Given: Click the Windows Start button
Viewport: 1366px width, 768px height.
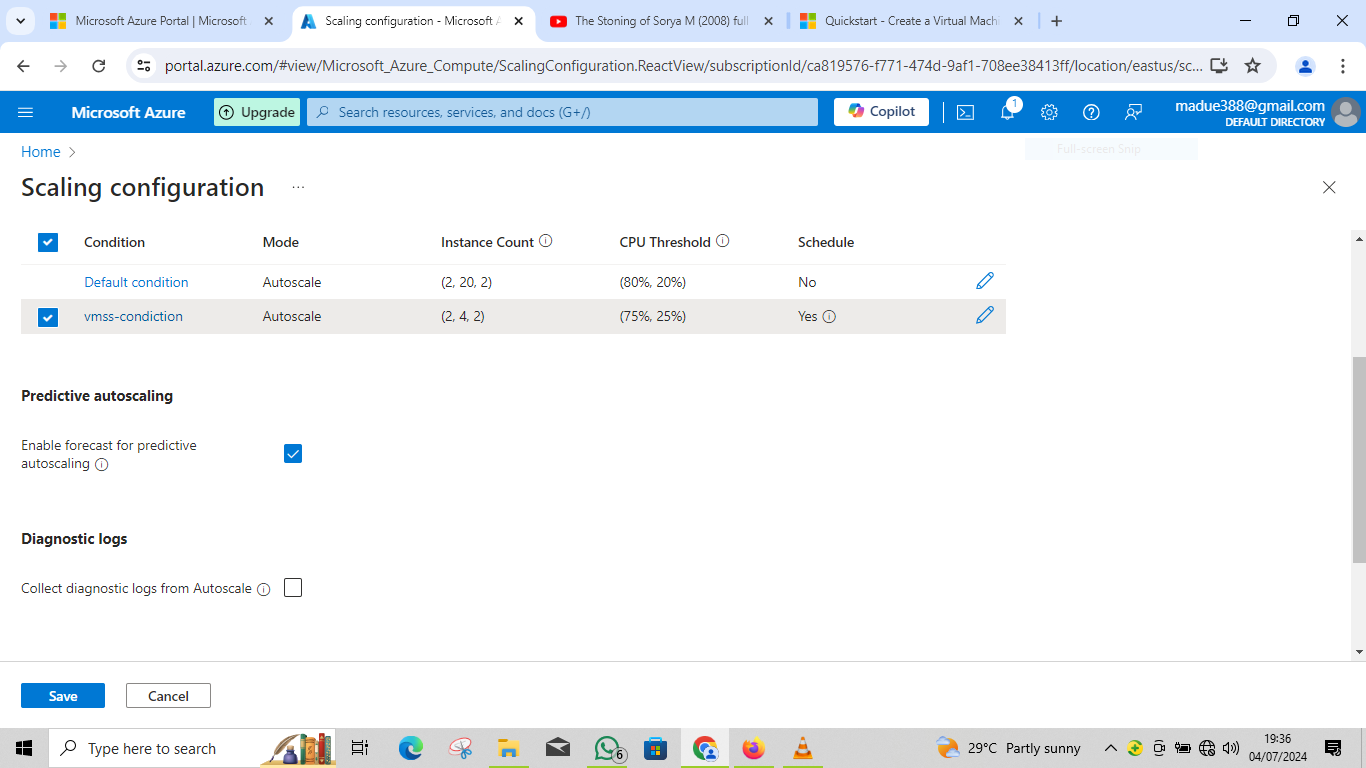Looking at the screenshot, I should pos(24,748).
